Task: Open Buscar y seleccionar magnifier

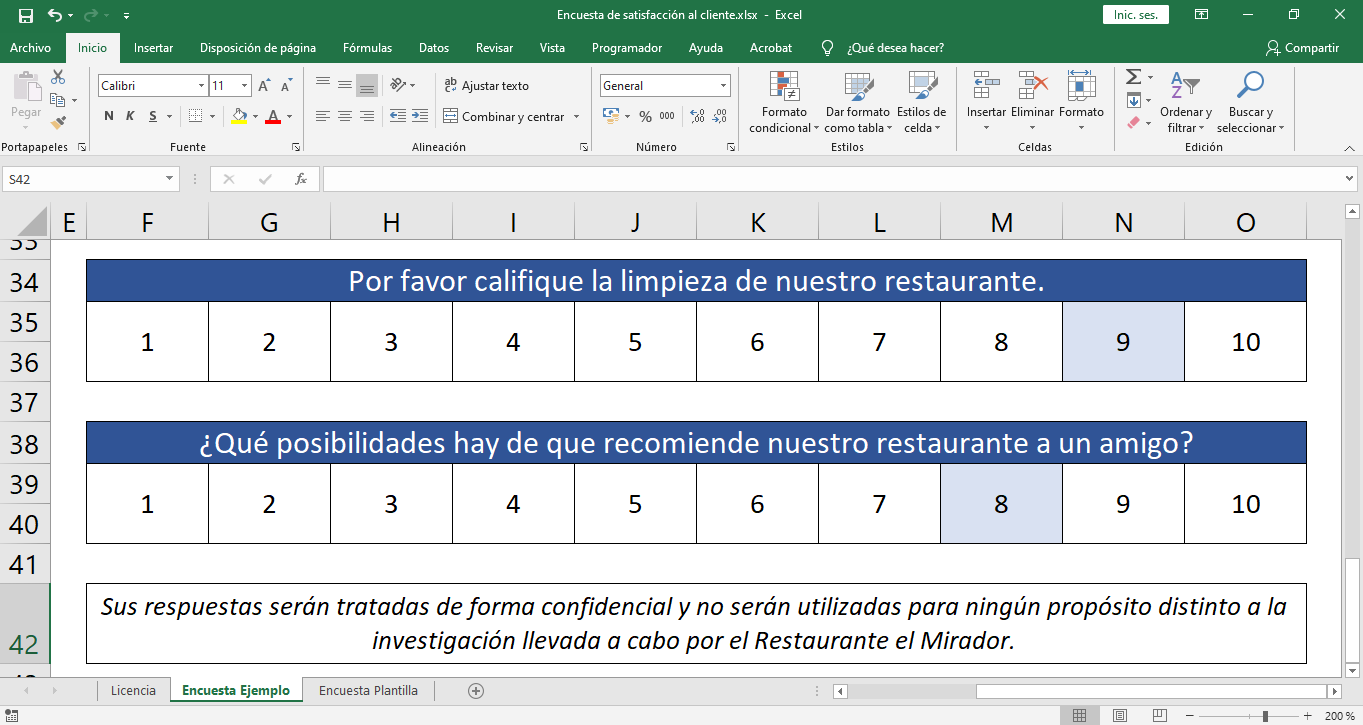Action: (x=1249, y=87)
